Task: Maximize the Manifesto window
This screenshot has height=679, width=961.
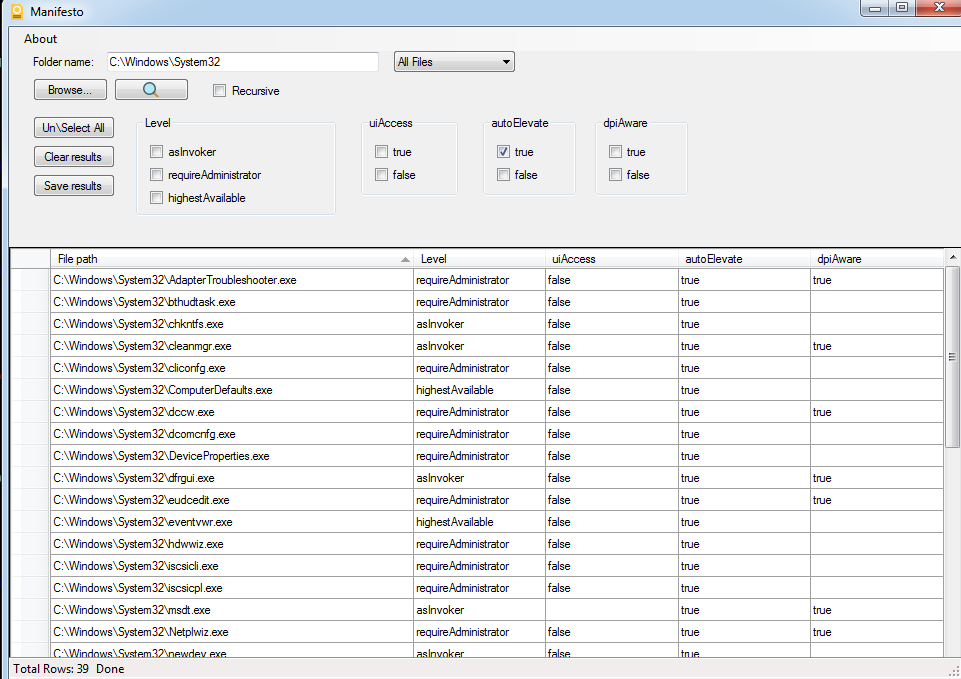Action: [902, 8]
